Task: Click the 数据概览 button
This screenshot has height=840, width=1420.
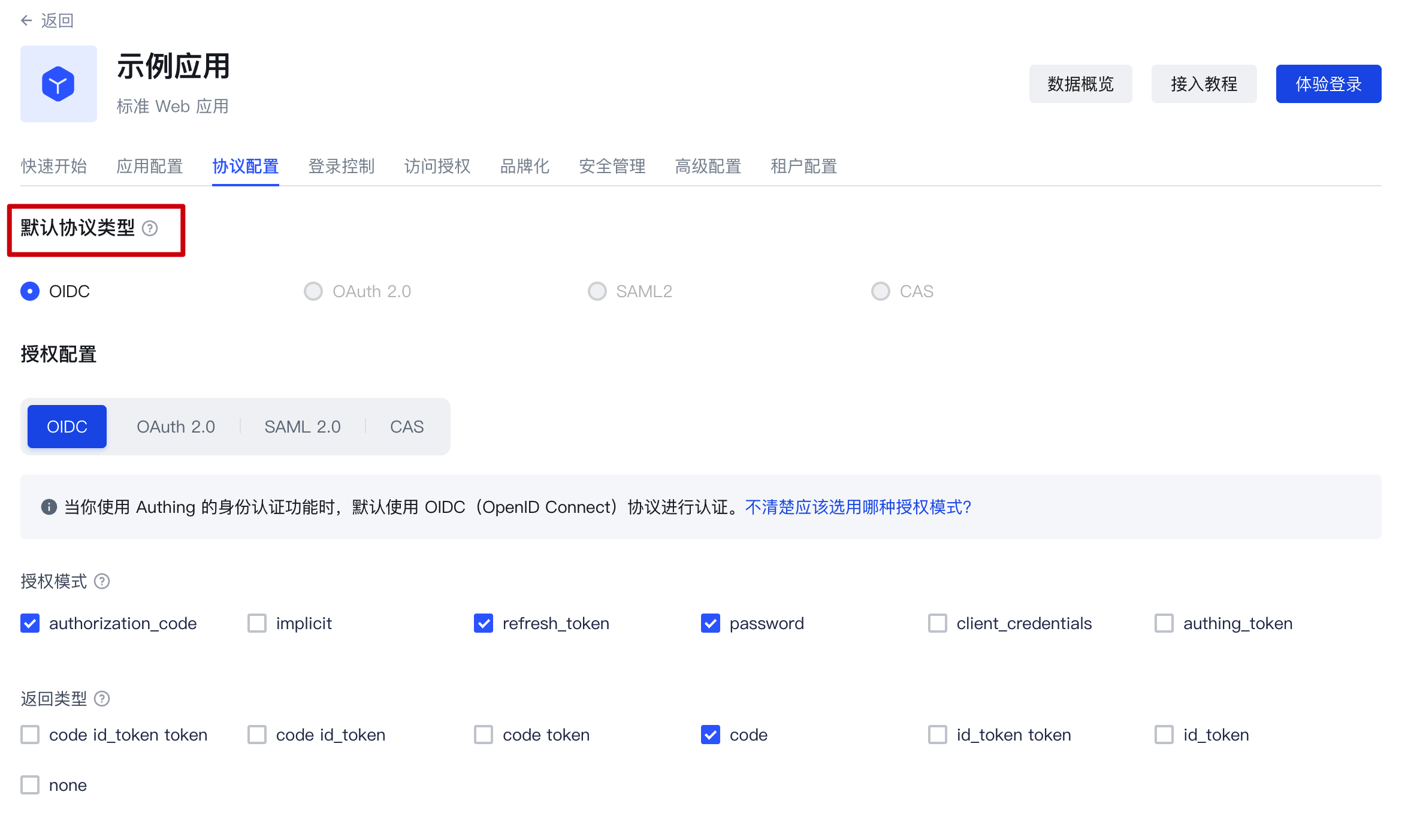Action: point(1080,84)
